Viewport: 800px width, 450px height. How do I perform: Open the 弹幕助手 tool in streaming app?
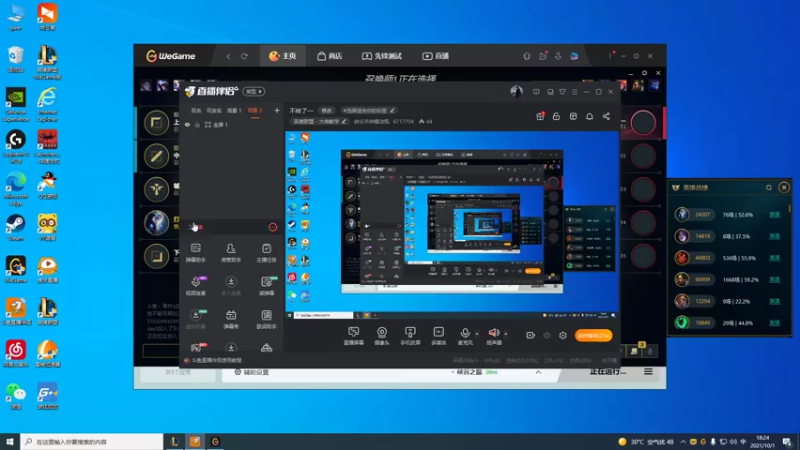click(195, 253)
